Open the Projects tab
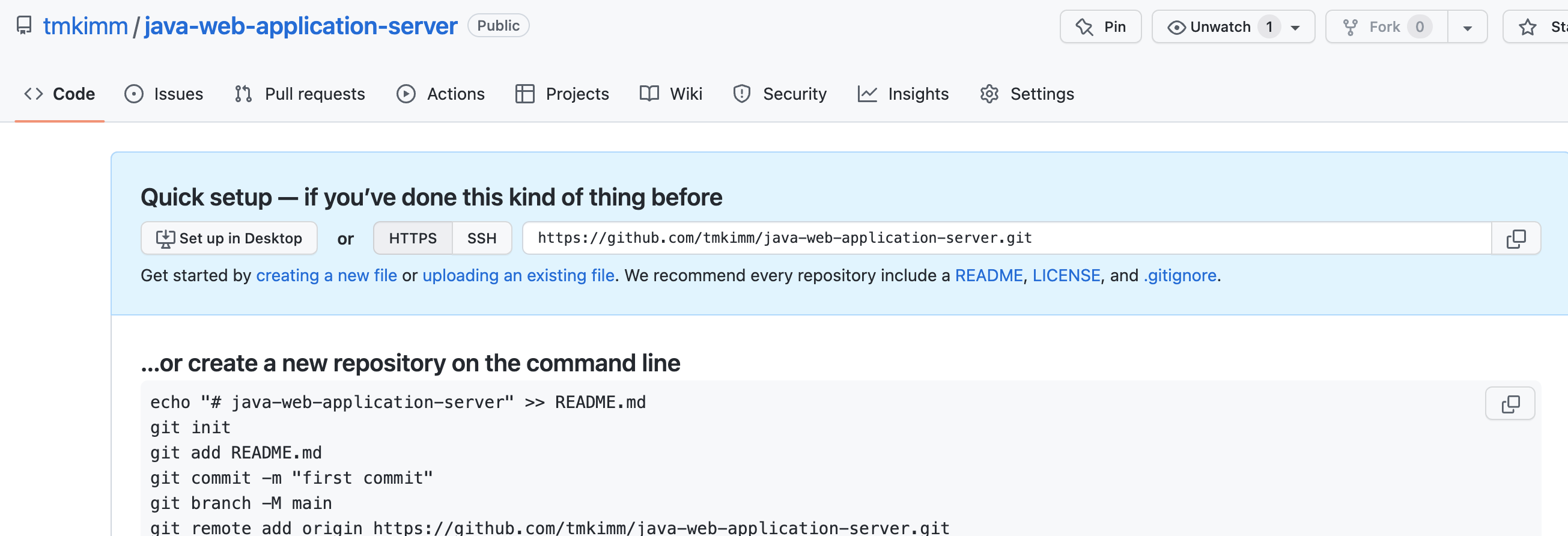 (562, 94)
